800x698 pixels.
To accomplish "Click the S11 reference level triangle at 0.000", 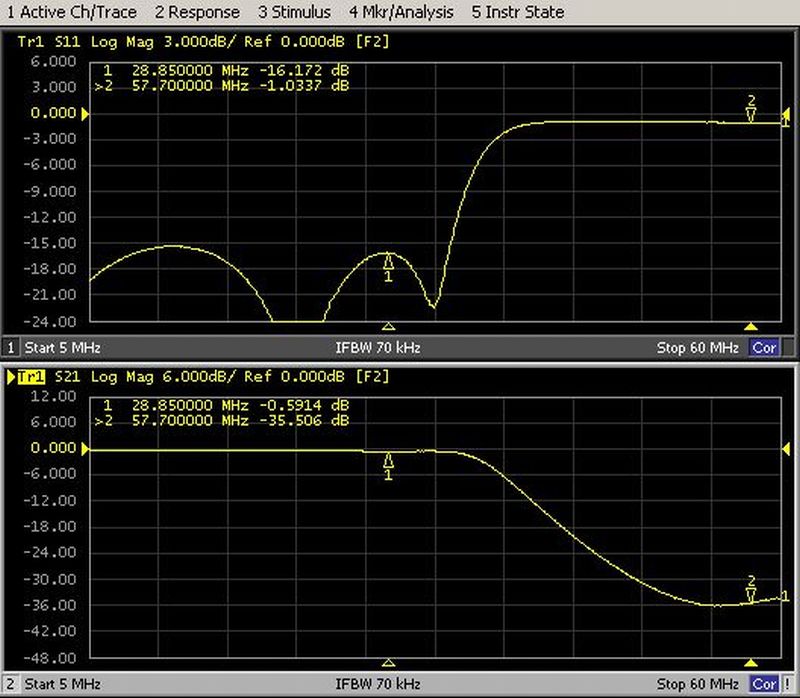I will coord(85,114).
